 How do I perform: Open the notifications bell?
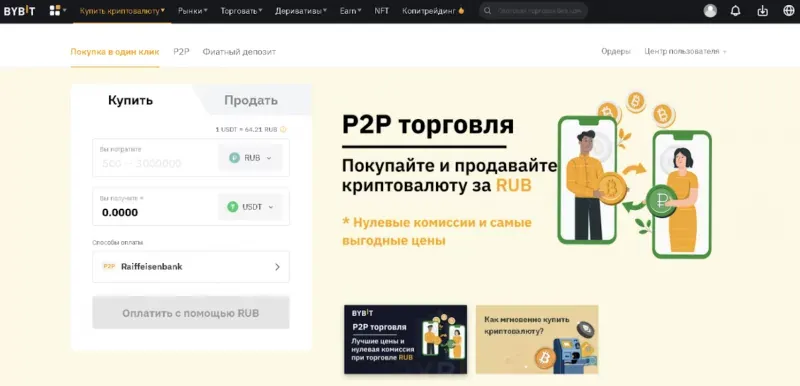tap(735, 11)
